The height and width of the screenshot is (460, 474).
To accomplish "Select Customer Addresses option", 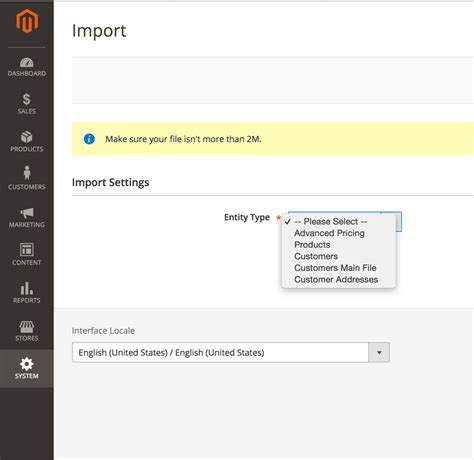I will (x=339, y=279).
